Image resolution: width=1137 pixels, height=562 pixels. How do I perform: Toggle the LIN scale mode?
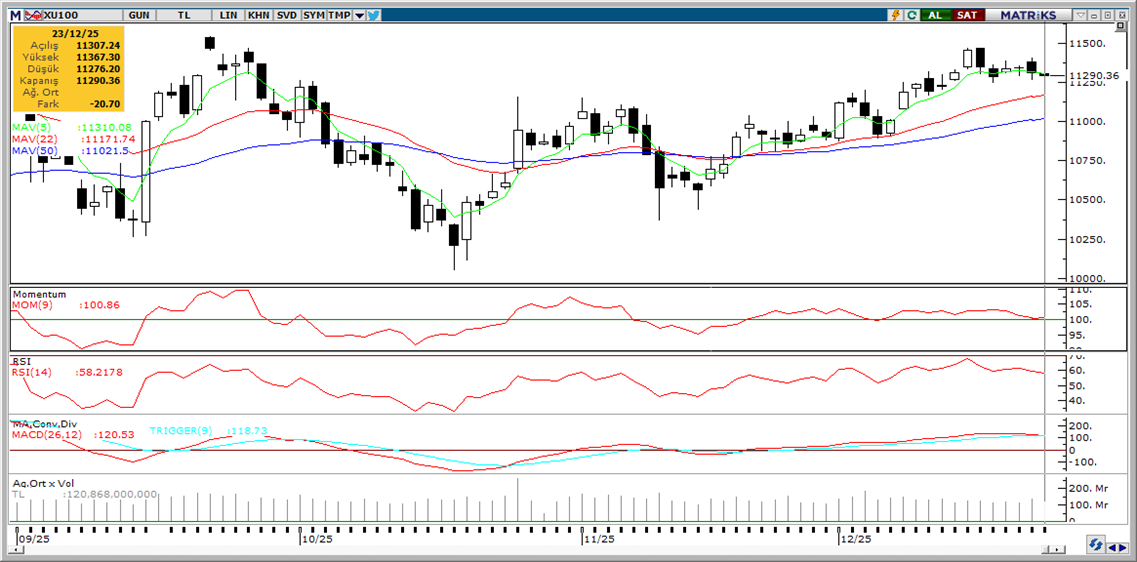pyautogui.click(x=229, y=15)
